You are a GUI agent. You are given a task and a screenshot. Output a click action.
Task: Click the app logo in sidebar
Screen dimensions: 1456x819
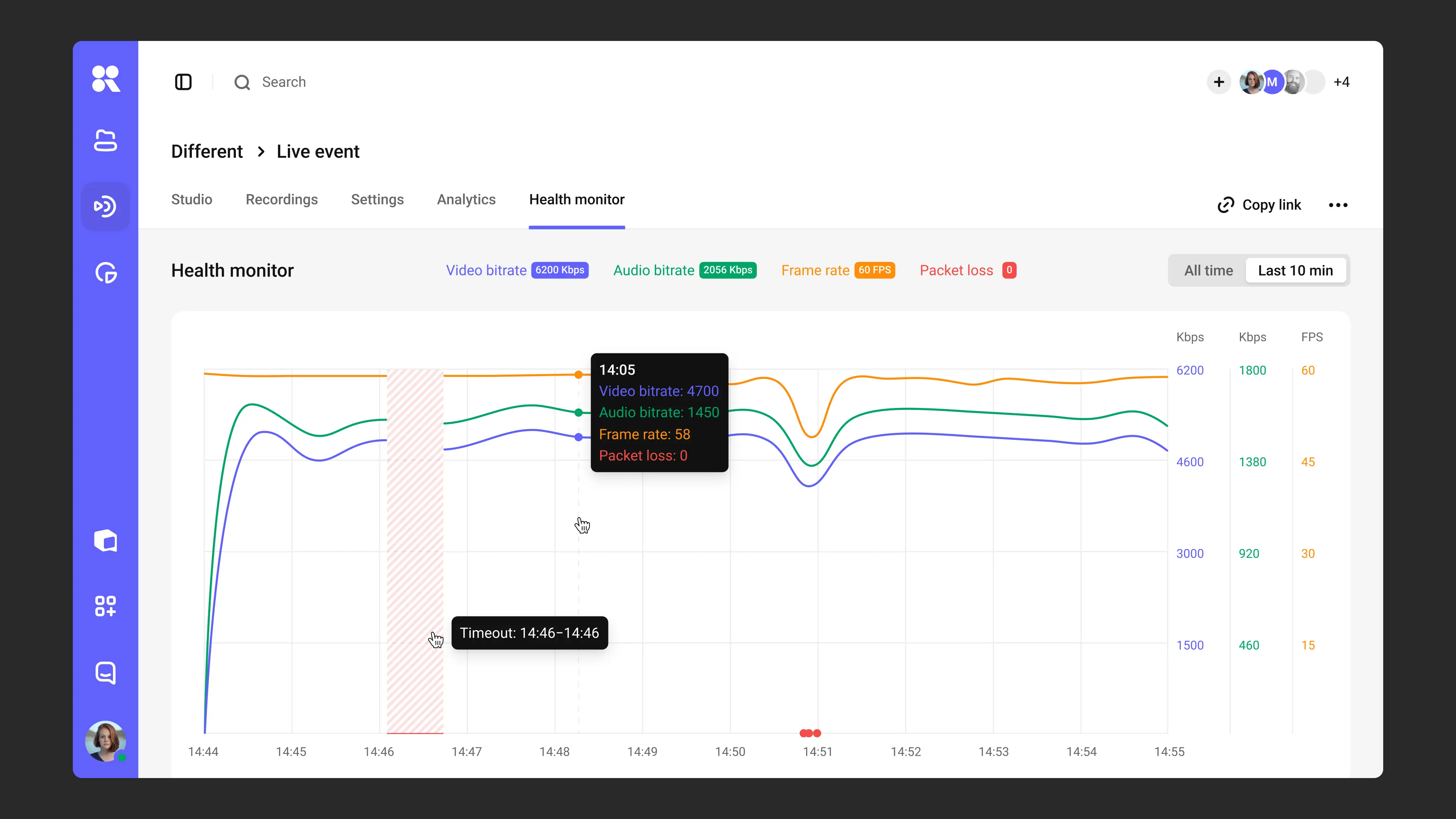pyautogui.click(x=106, y=78)
